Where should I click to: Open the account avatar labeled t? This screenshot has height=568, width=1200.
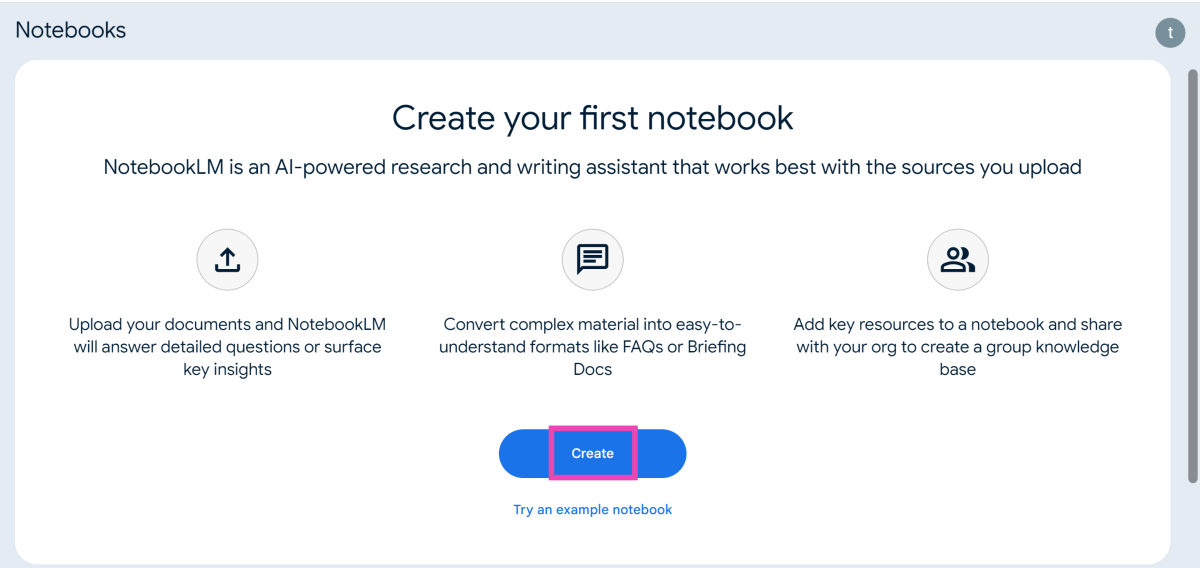(1170, 32)
